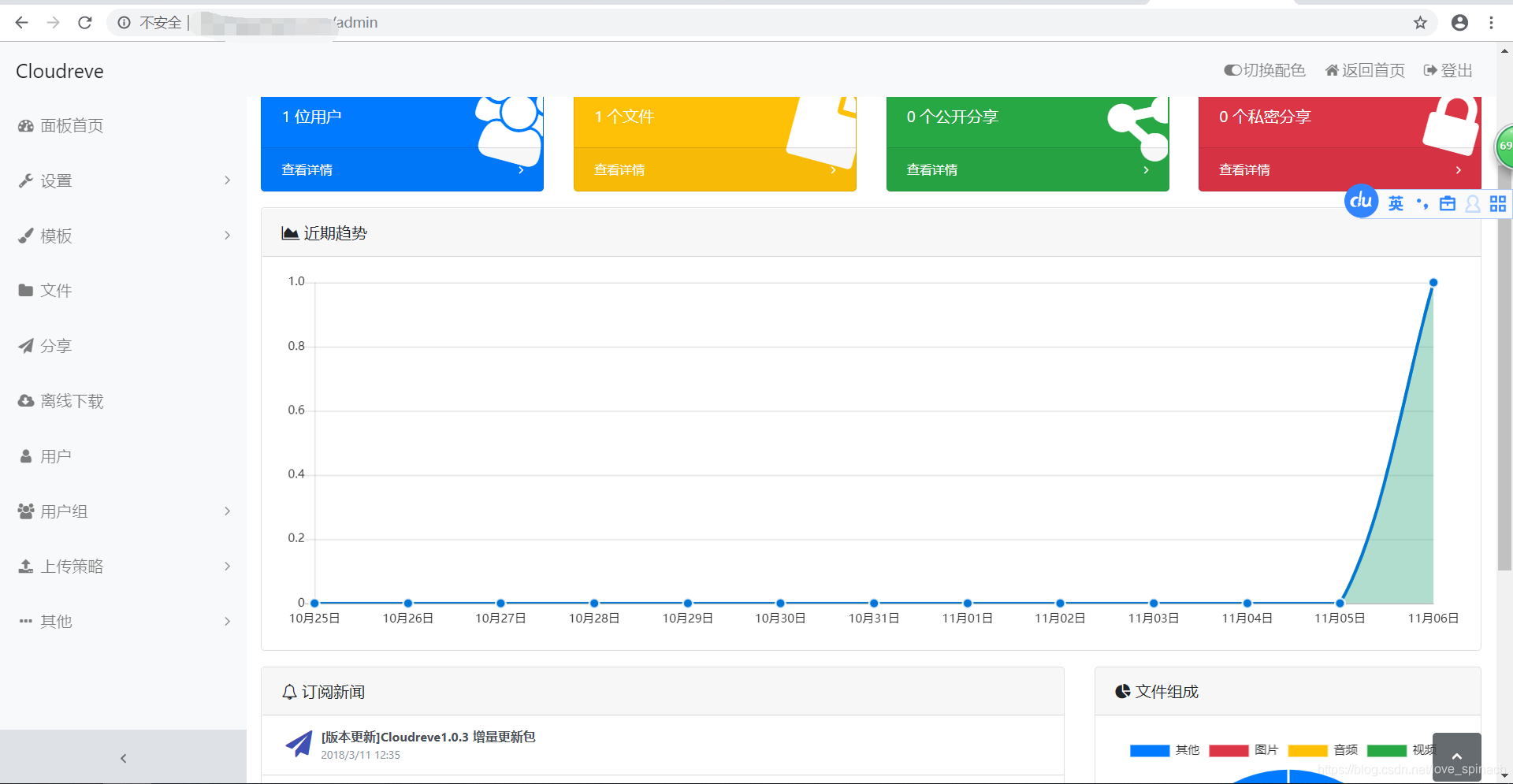Screen dimensions: 1513x784
Task: Toggle the 音频 legend in 文件组成 chart
Action: (x=1323, y=750)
